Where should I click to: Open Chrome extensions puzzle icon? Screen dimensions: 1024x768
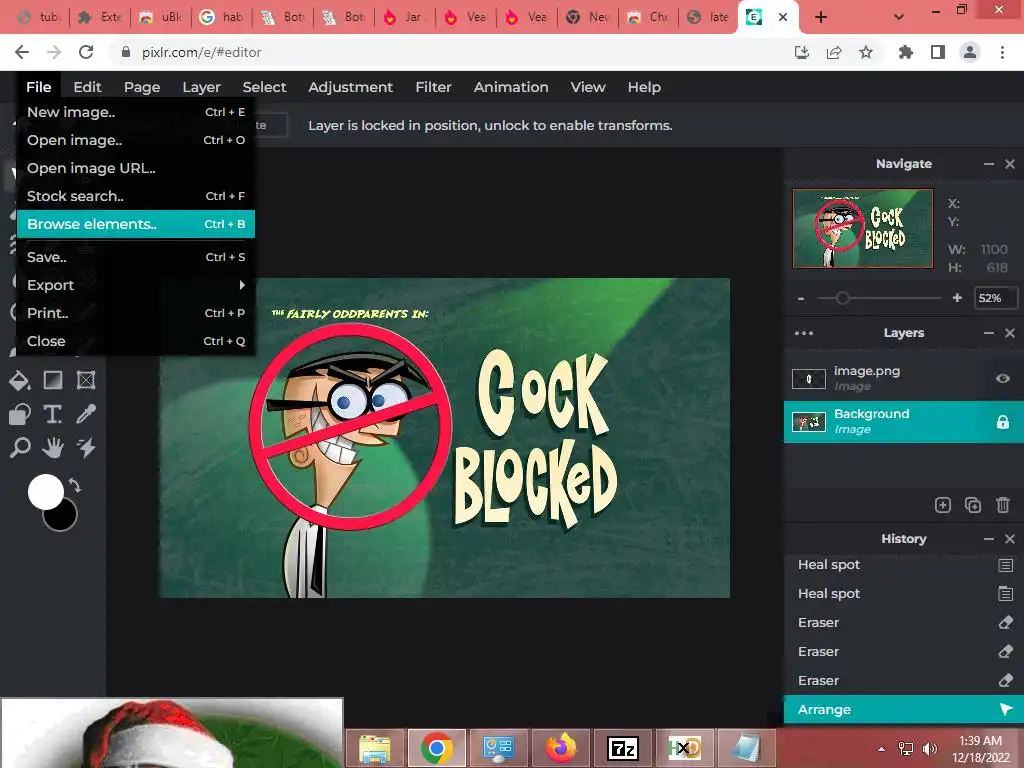(905, 52)
